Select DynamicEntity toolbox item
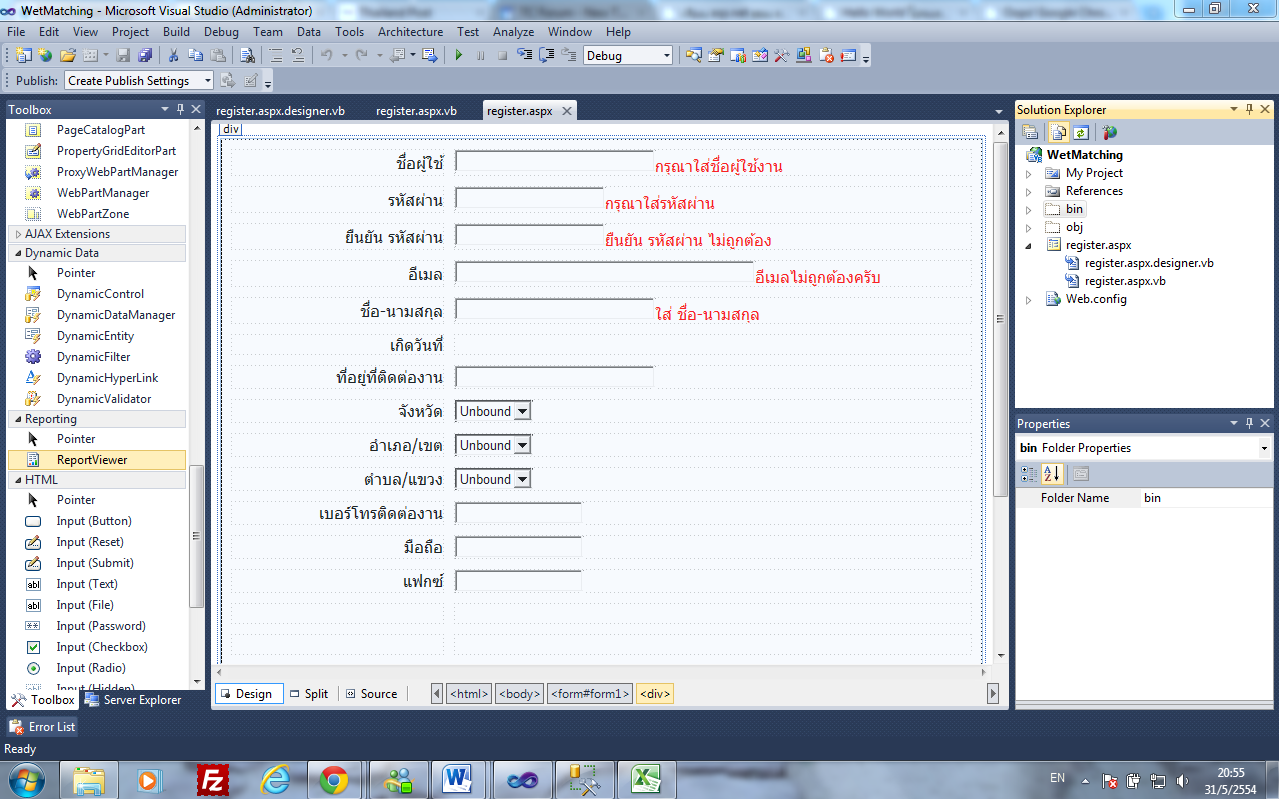 (97, 336)
